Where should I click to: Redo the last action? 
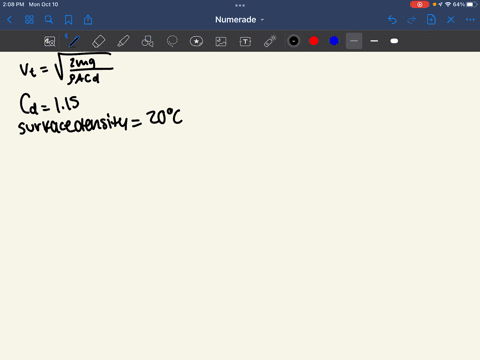[412, 20]
